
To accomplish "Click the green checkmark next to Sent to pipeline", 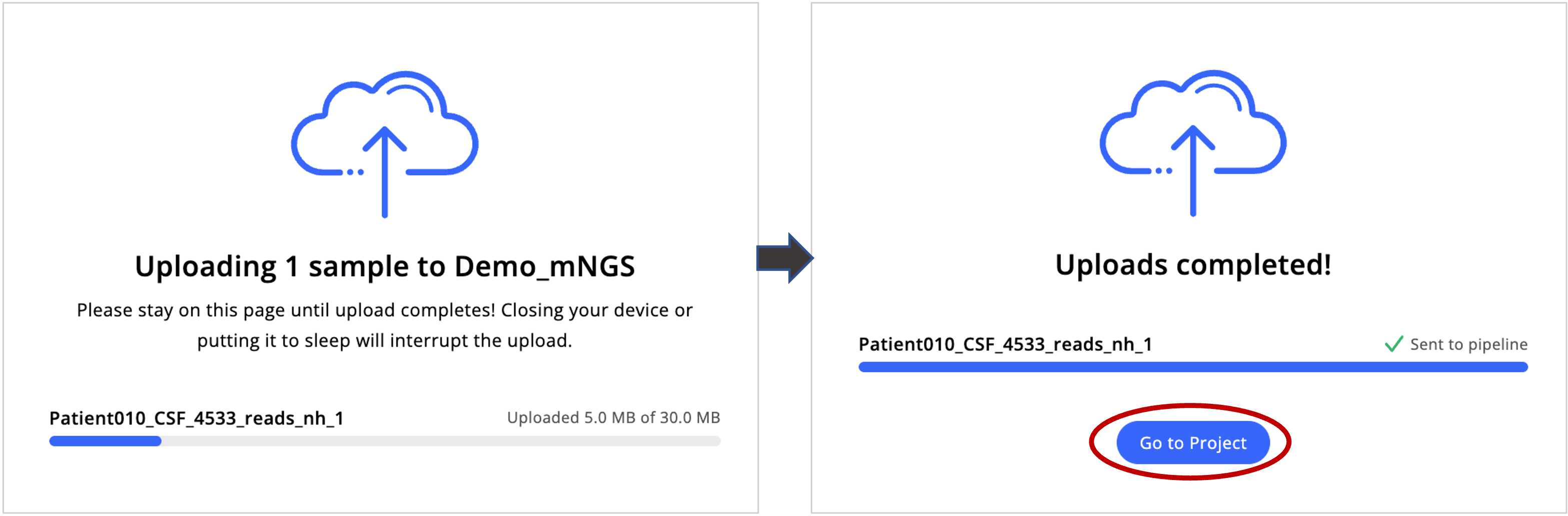I will click(x=1393, y=344).
